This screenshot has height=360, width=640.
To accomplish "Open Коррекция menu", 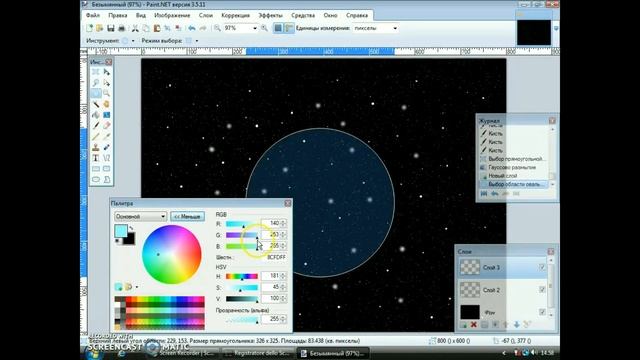I will tap(235, 16).
